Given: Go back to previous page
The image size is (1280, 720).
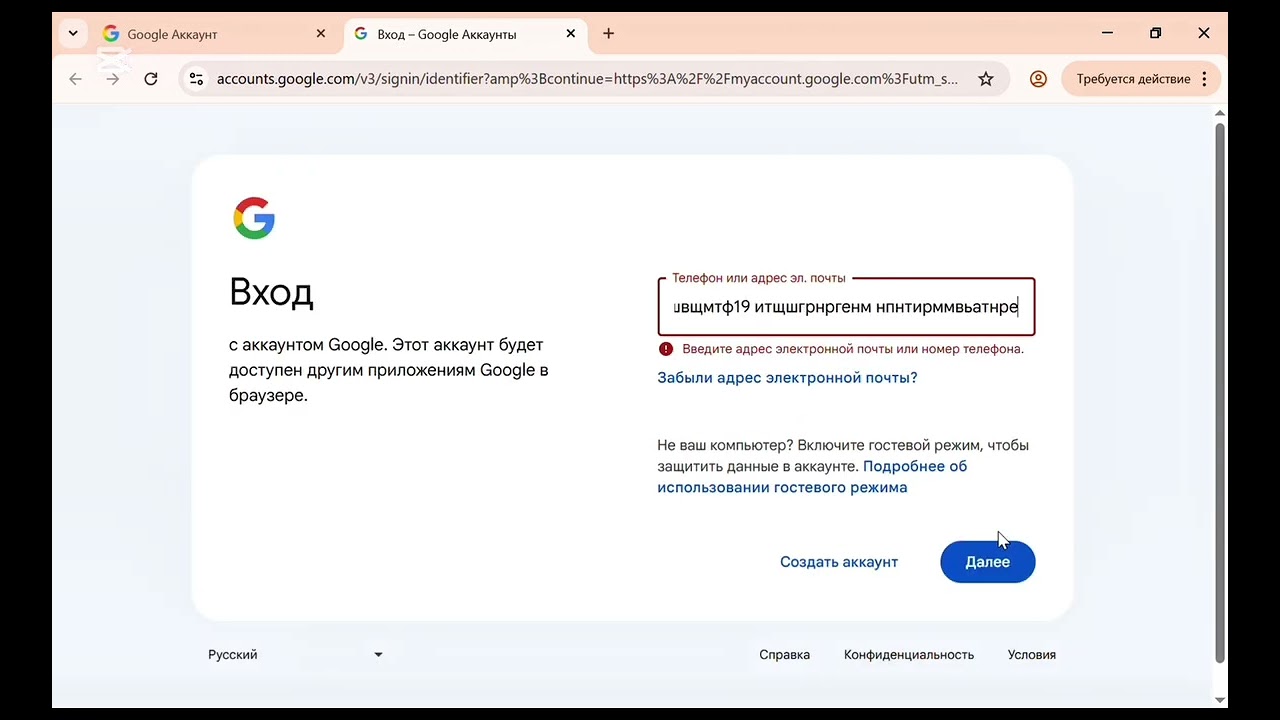Looking at the screenshot, I should pyautogui.click(x=75, y=79).
